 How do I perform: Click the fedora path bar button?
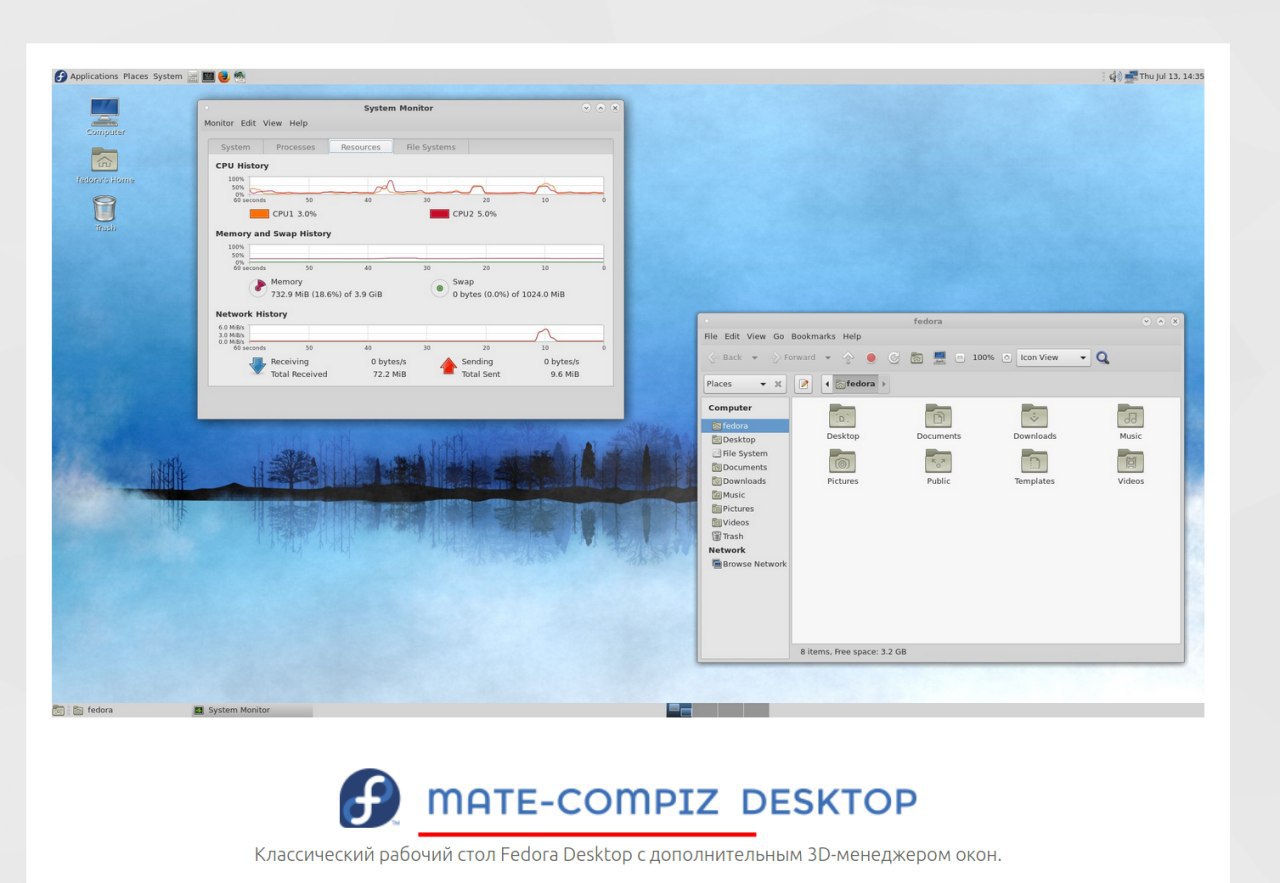pos(855,384)
